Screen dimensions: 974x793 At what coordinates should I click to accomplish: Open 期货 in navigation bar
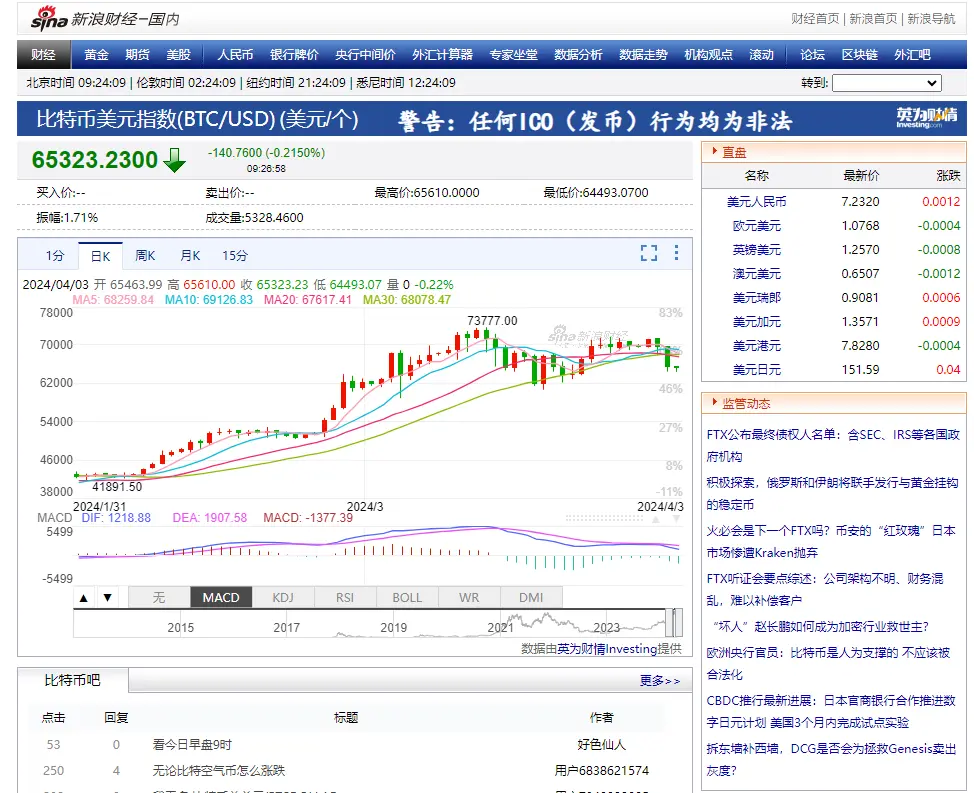coord(137,55)
